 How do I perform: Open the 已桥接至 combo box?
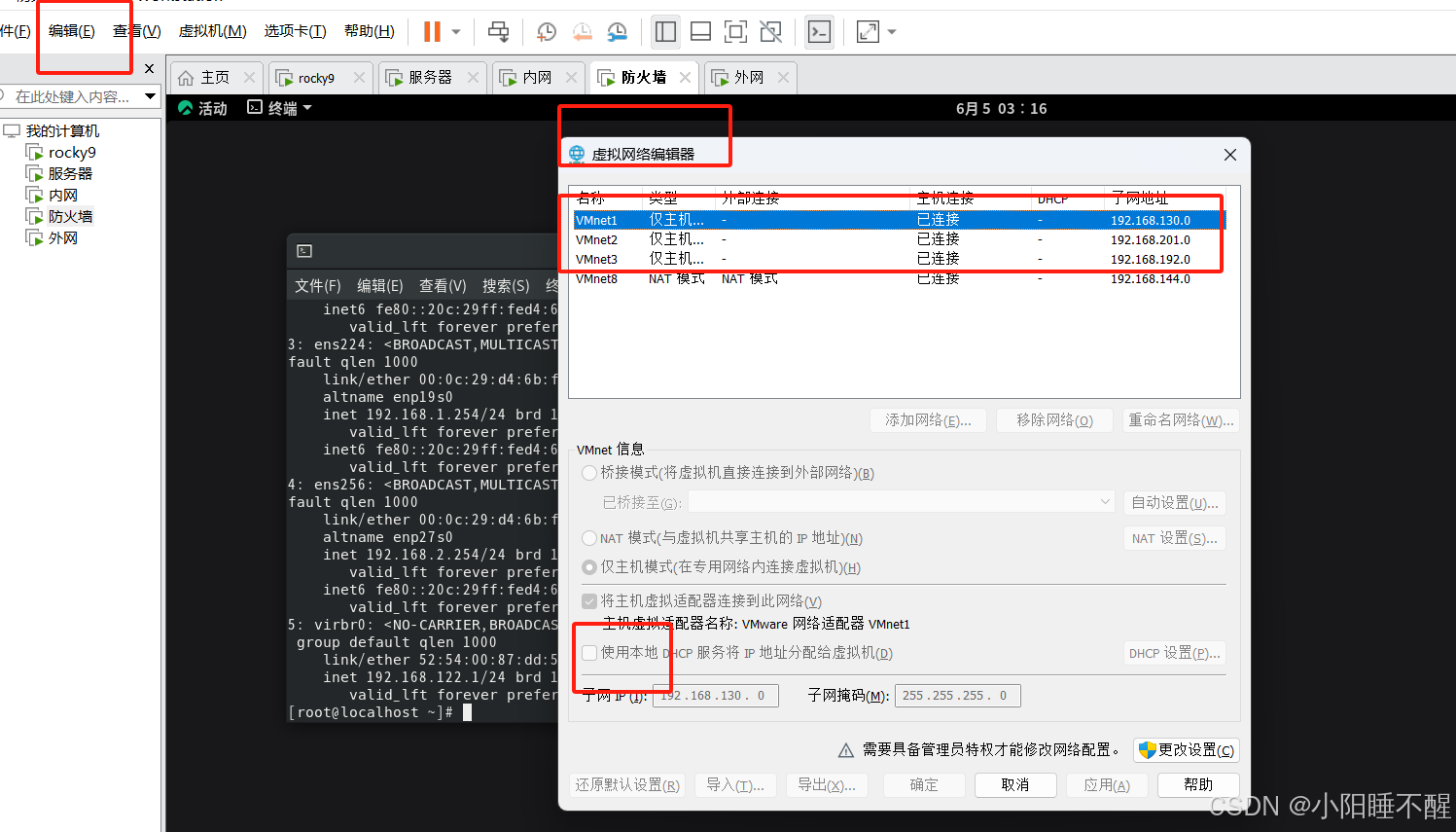(901, 502)
